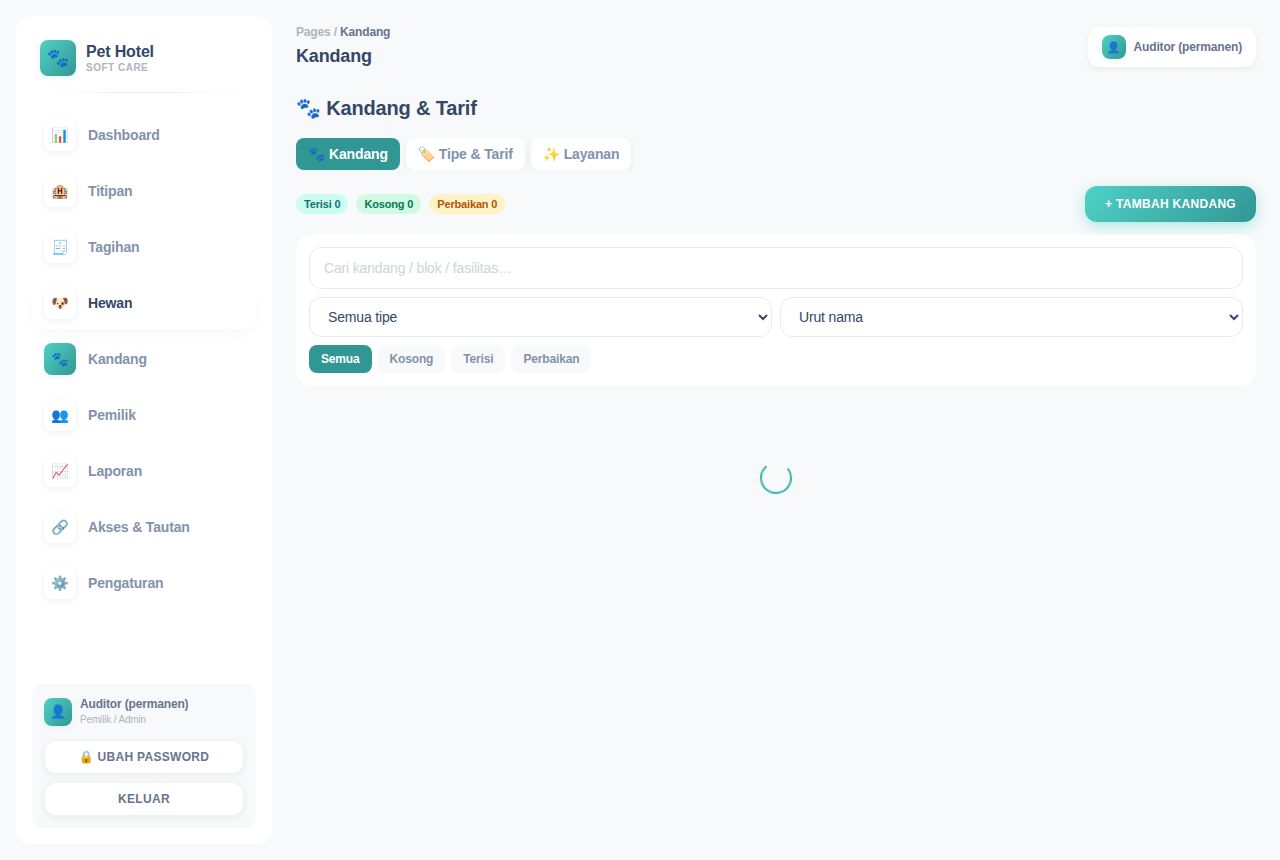The height and width of the screenshot is (860, 1280).
Task: Open the Laporan chart icon
Action: [x=60, y=471]
